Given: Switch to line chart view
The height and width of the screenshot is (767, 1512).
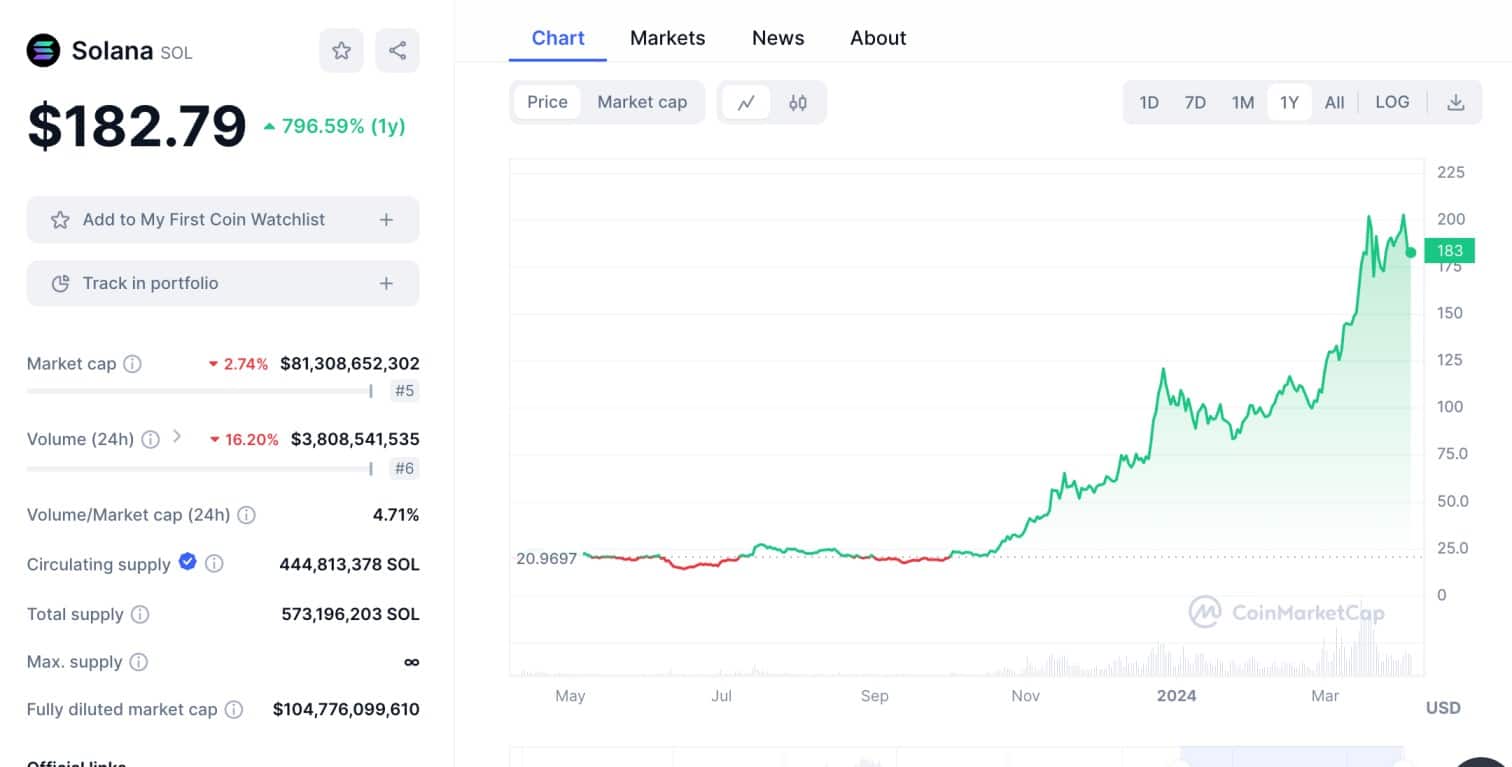Looking at the screenshot, I should [x=746, y=102].
